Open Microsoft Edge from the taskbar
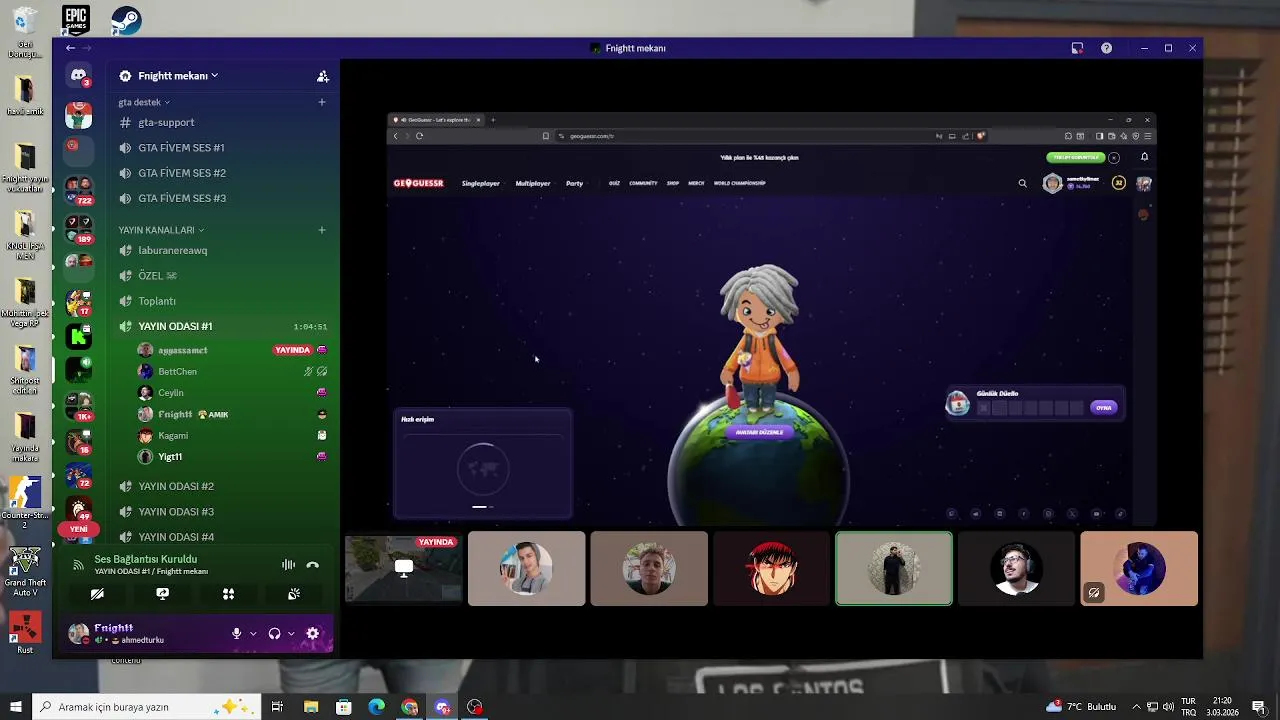1280x720 pixels. click(x=377, y=707)
